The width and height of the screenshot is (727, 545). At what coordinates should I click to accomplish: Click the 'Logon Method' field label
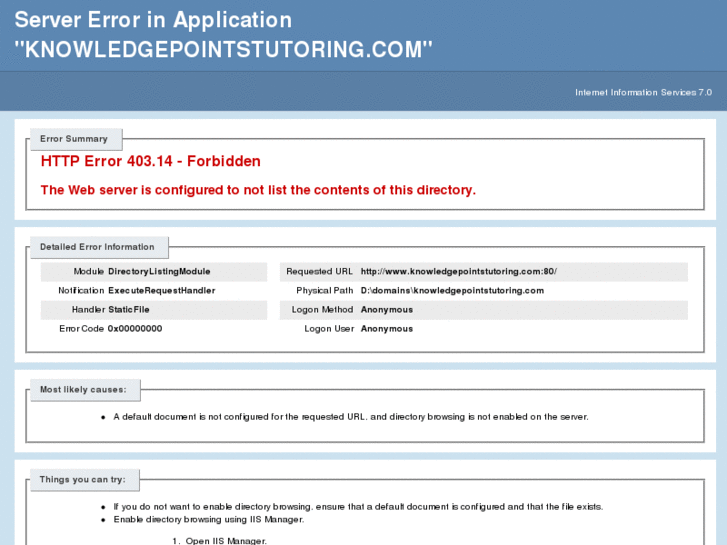(x=322, y=309)
